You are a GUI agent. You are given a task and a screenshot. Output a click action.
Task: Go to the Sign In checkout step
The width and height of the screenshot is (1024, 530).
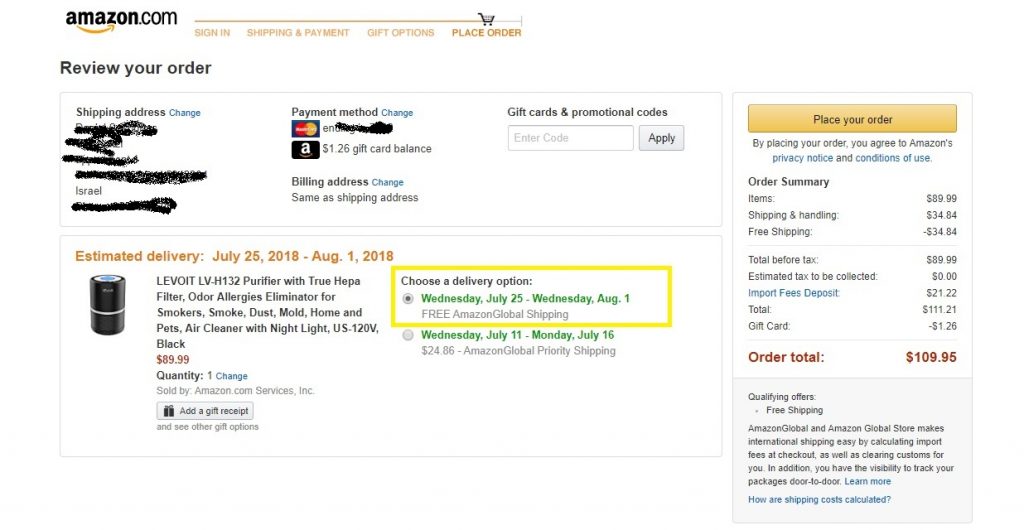pyautogui.click(x=212, y=33)
